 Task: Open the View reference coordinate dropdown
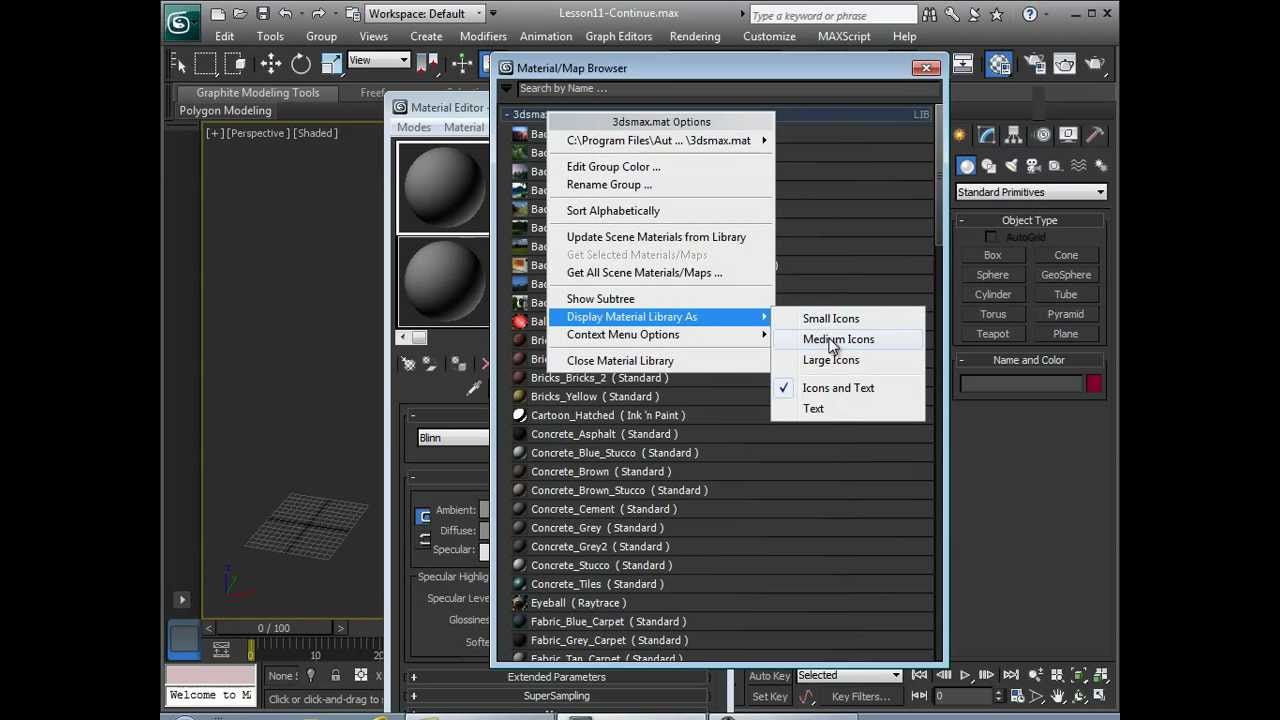point(378,61)
